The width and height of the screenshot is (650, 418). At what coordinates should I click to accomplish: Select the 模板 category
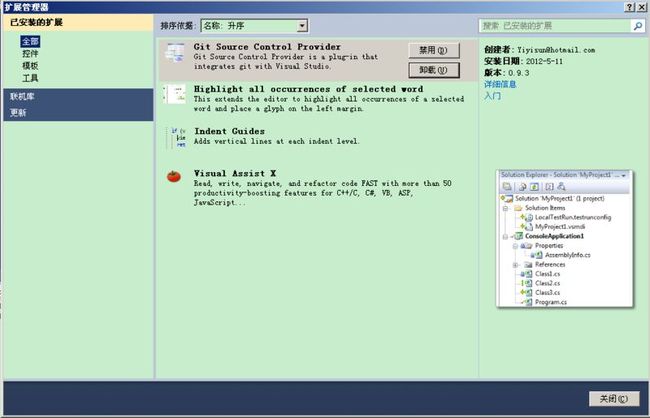[30, 66]
